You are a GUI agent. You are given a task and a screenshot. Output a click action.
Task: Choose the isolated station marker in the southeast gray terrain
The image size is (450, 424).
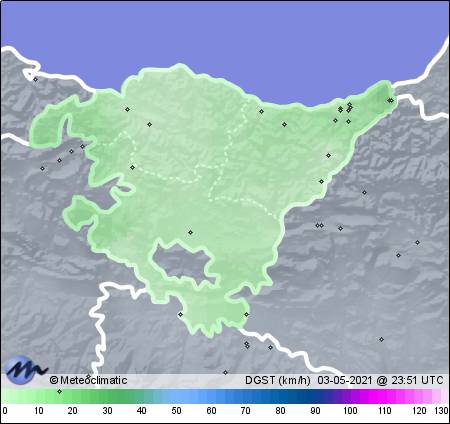(x=381, y=339)
